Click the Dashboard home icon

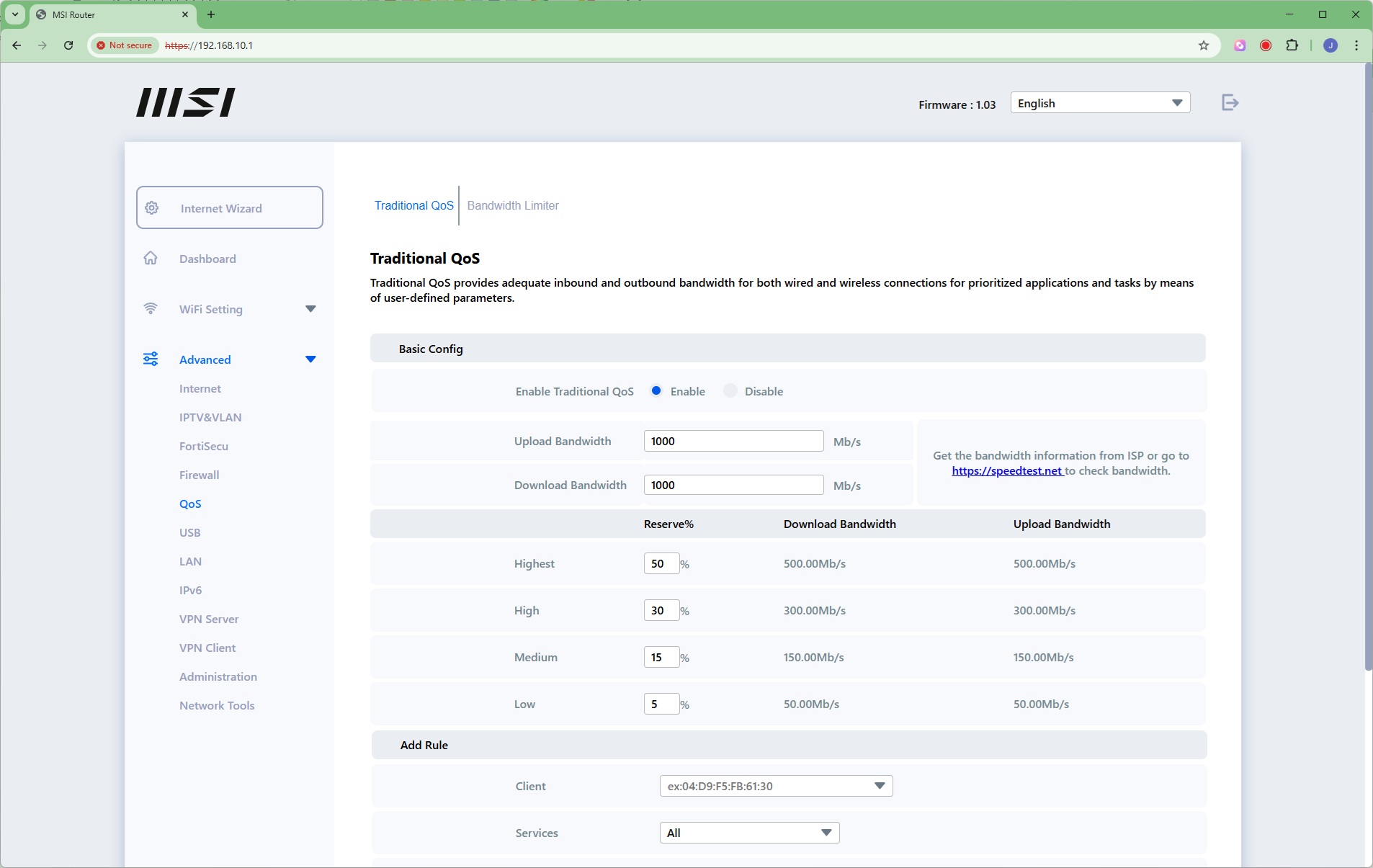point(151,259)
